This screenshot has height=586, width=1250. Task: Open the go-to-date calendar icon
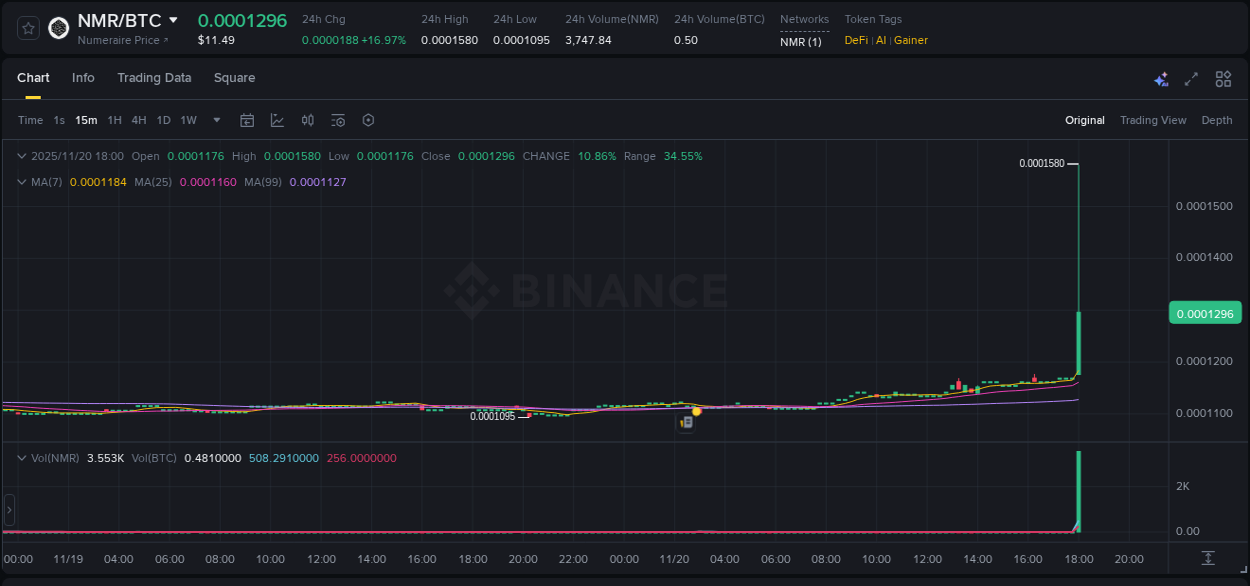(247, 120)
